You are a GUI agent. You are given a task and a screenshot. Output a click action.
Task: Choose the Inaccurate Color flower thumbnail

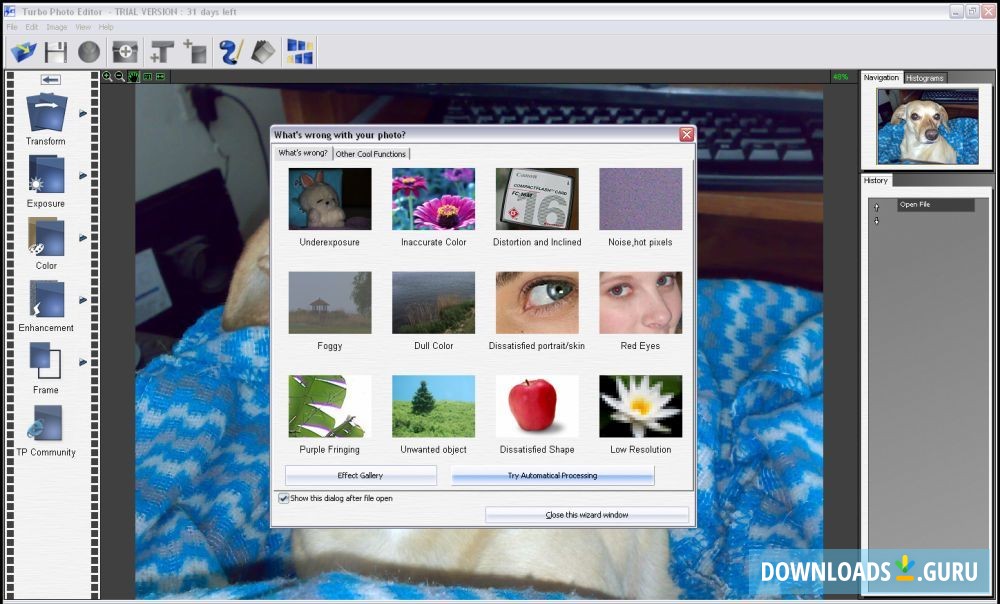434,199
